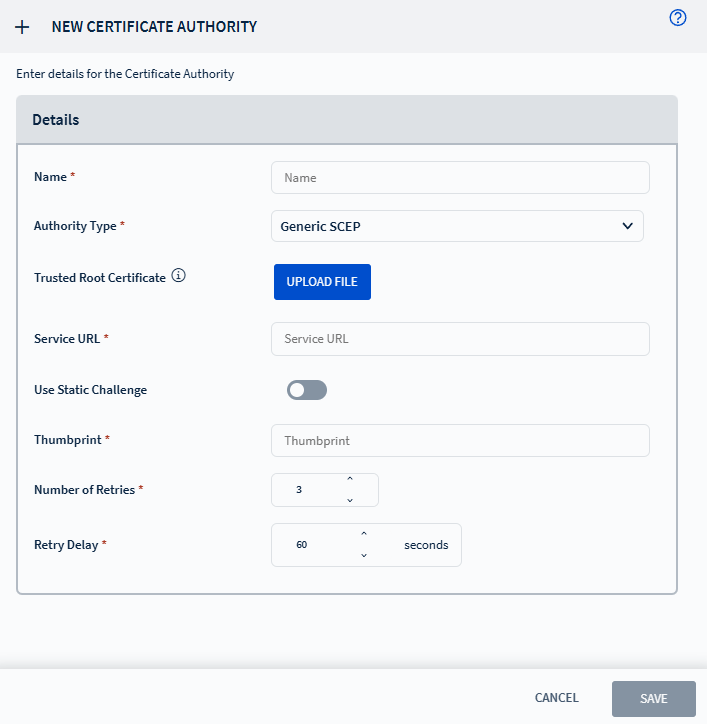Click the Number of Retries value 3
Viewport: 707px width, 724px height.
[x=299, y=489]
